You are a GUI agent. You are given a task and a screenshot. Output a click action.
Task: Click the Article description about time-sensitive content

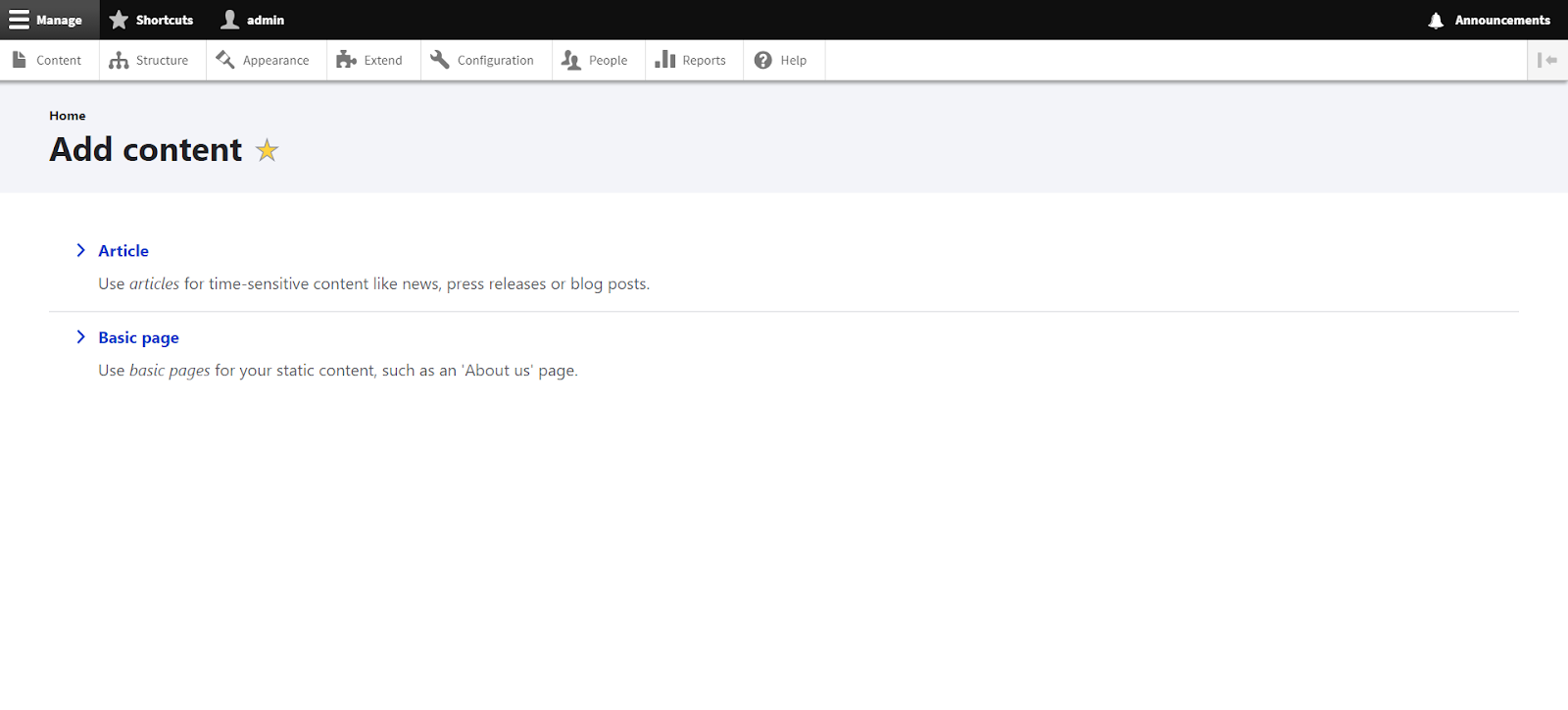click(373, 283)
